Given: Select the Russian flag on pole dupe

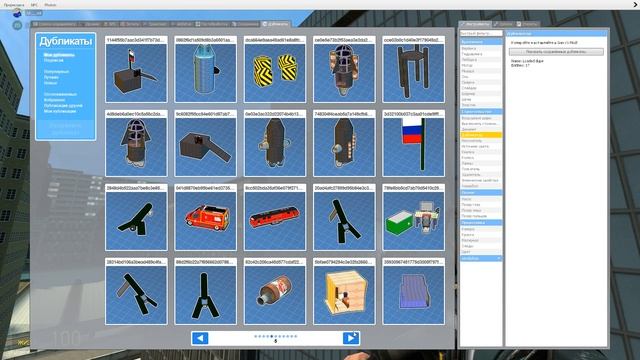Looking at the screenshot, I should [x=413, y=143].
